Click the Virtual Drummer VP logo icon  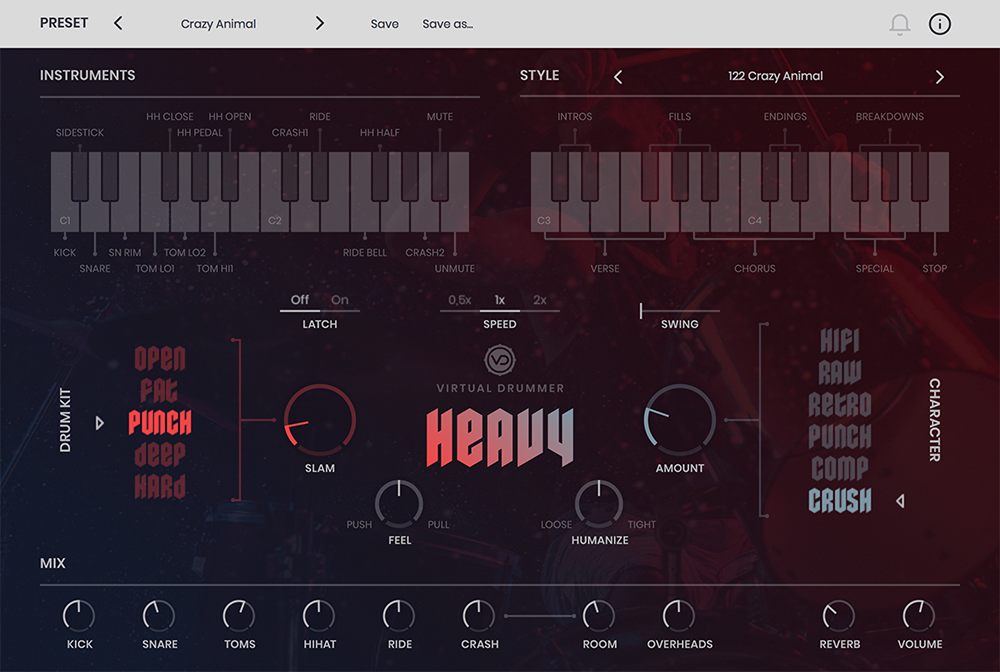500,360
